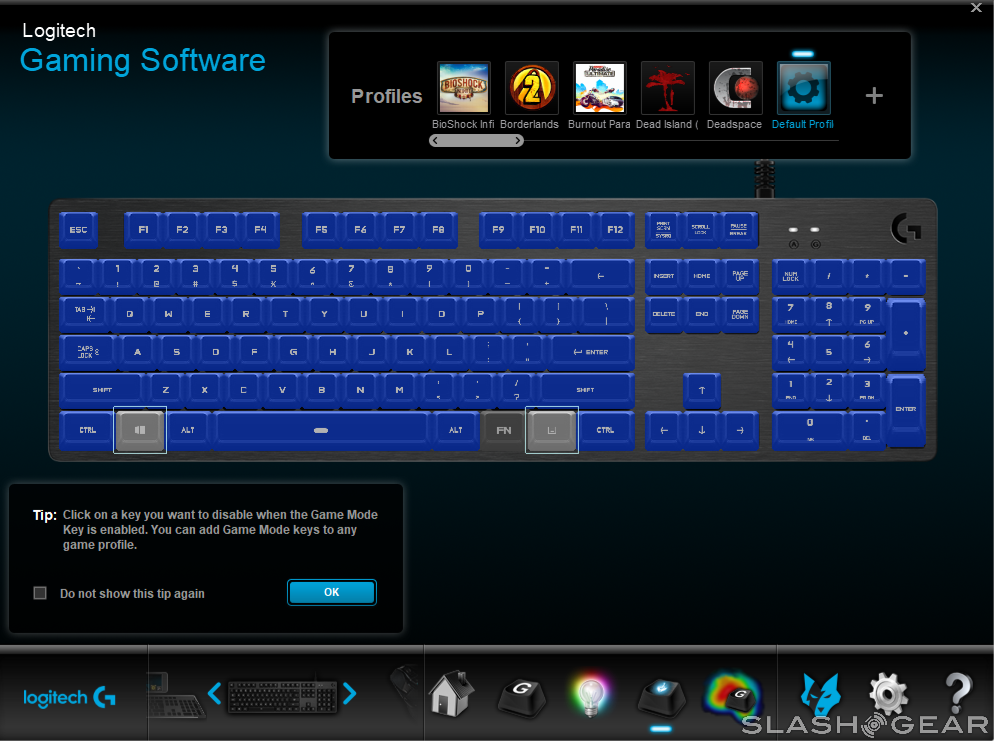This screenshot has height=741, width=994.
Task: Disable the right CTRL key
Action: 605,430
